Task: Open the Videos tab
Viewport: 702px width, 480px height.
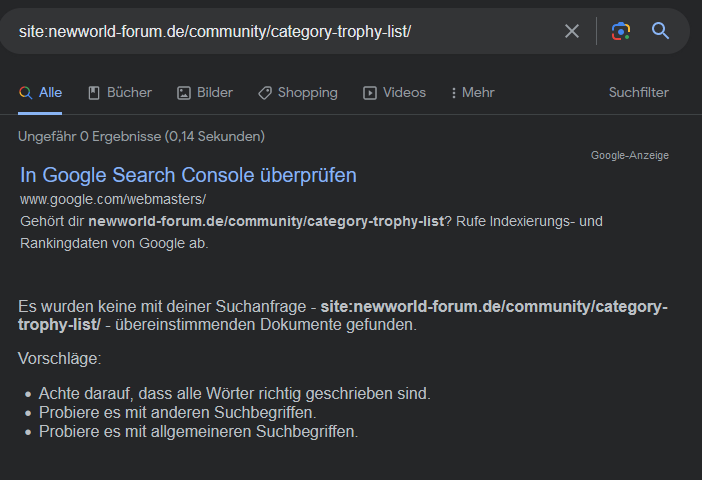Action: point(404,93)
